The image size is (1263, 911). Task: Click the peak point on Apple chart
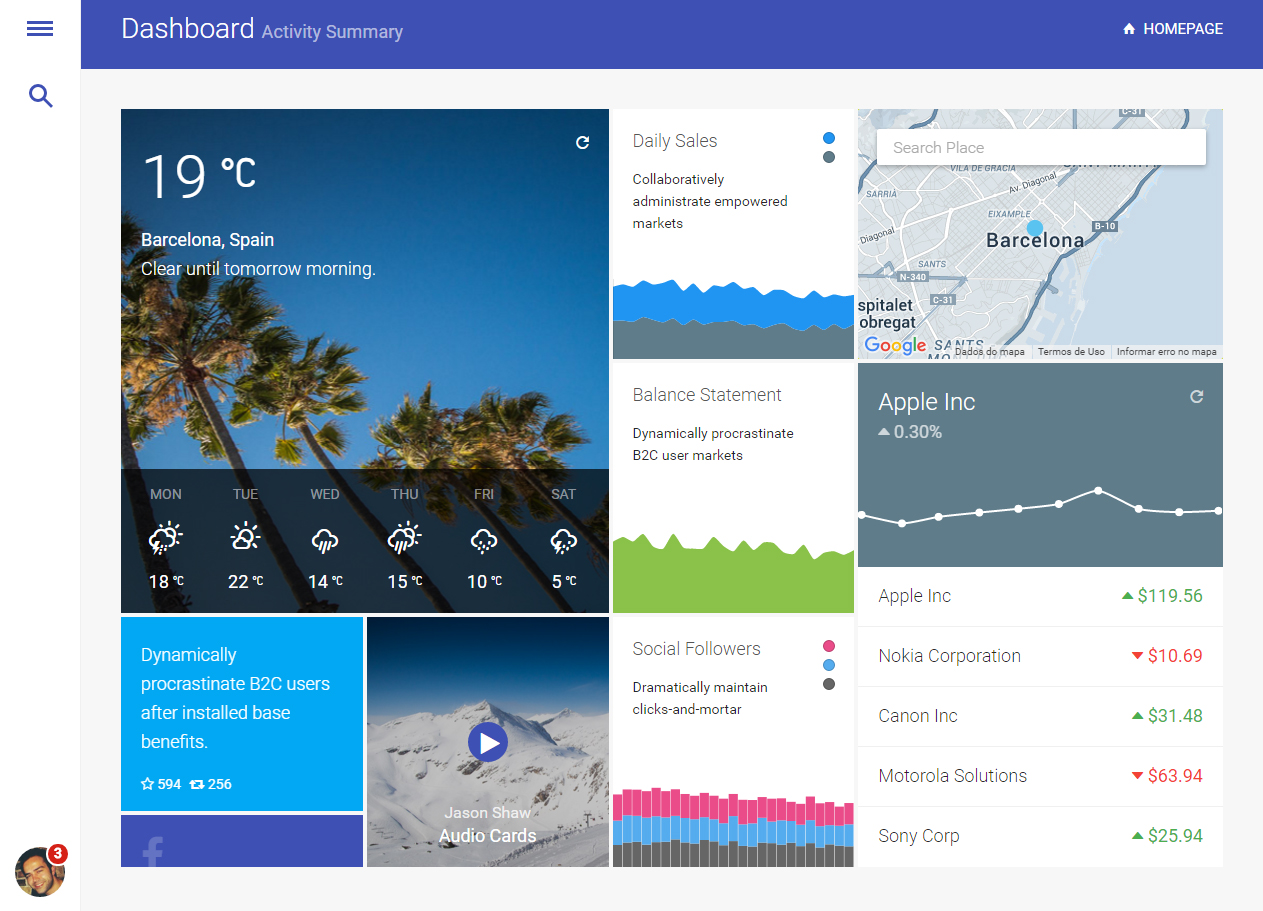coord(1098,490)
